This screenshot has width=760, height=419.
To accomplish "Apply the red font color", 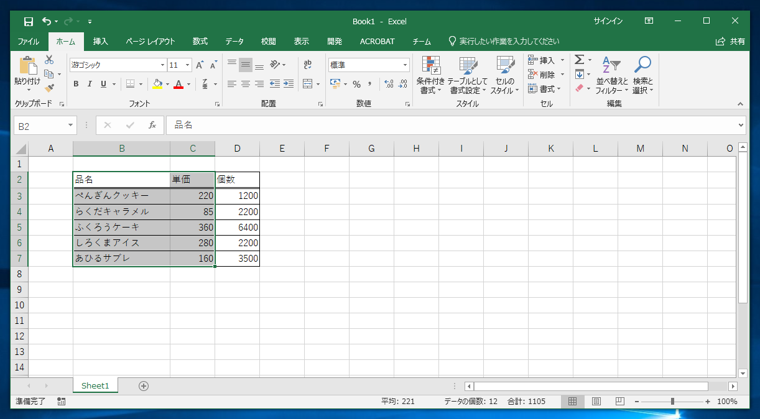I will coord(178,84).
